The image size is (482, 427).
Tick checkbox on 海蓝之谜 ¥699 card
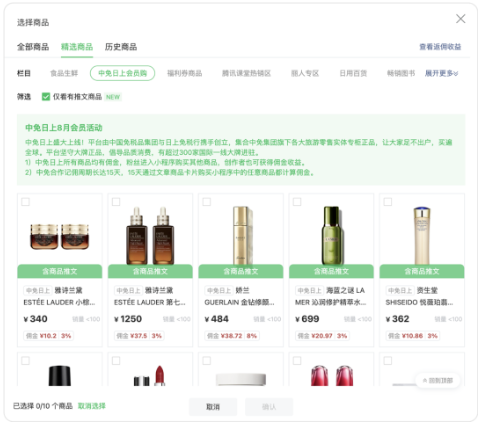pos(297,202)
